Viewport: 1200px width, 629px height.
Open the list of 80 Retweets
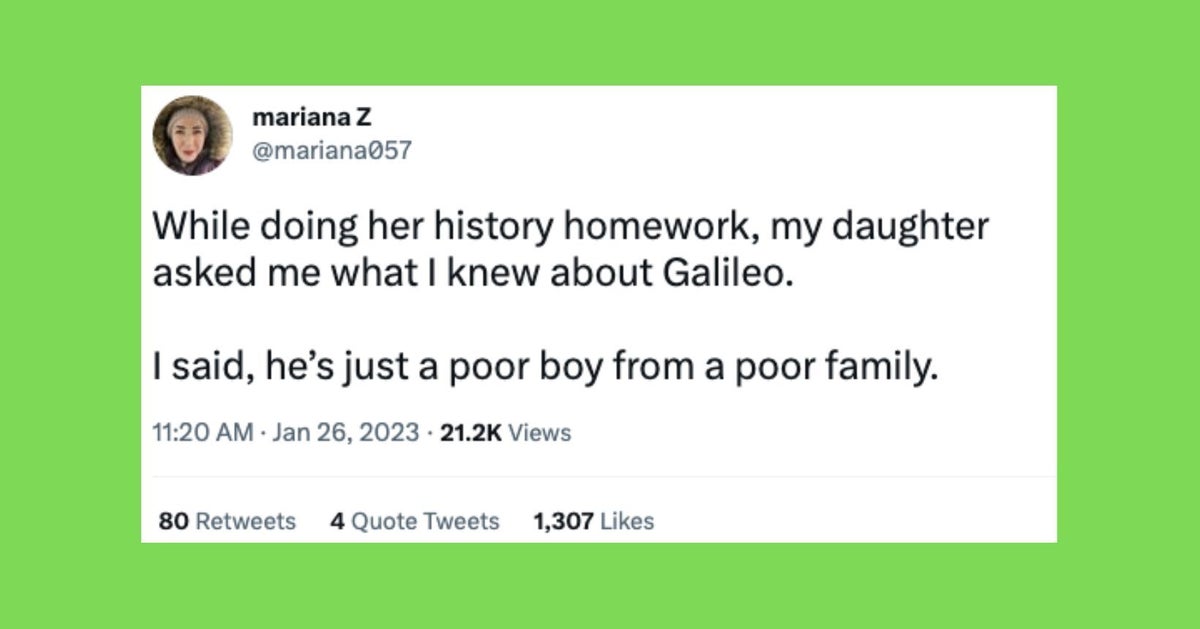[225, 521]
